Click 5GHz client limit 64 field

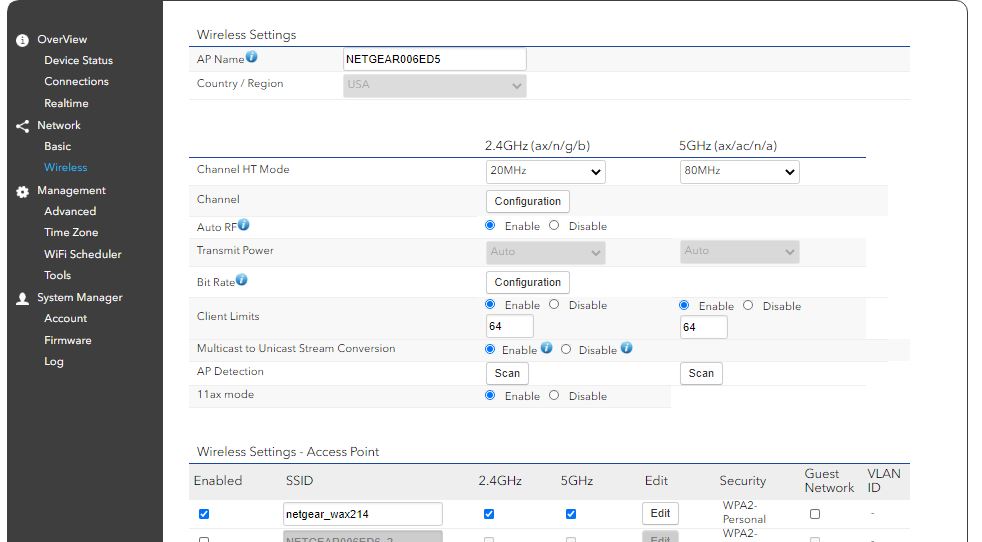(x=704, y=327)
